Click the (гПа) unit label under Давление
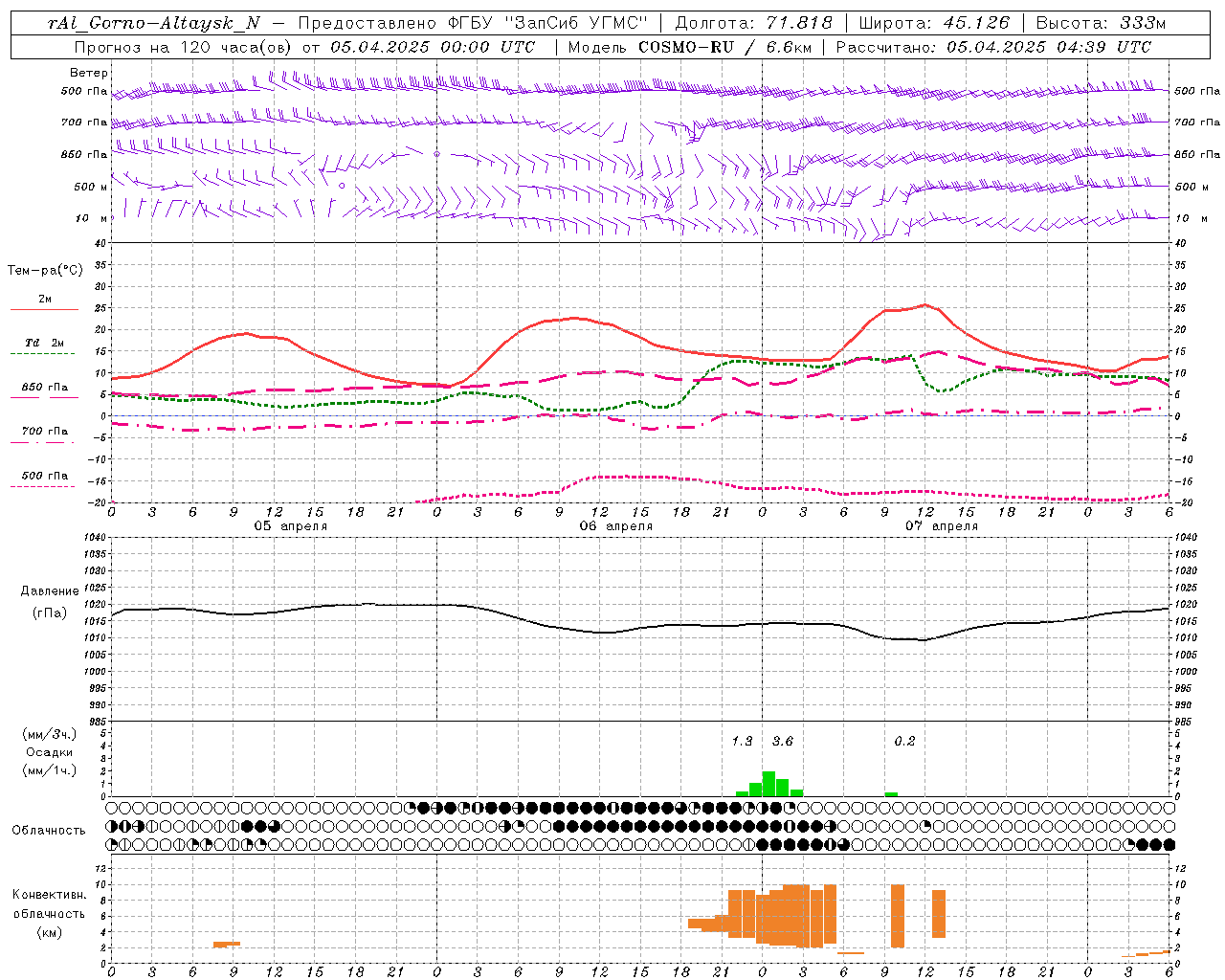This screenshot has height=980, width=1225. 50,612
